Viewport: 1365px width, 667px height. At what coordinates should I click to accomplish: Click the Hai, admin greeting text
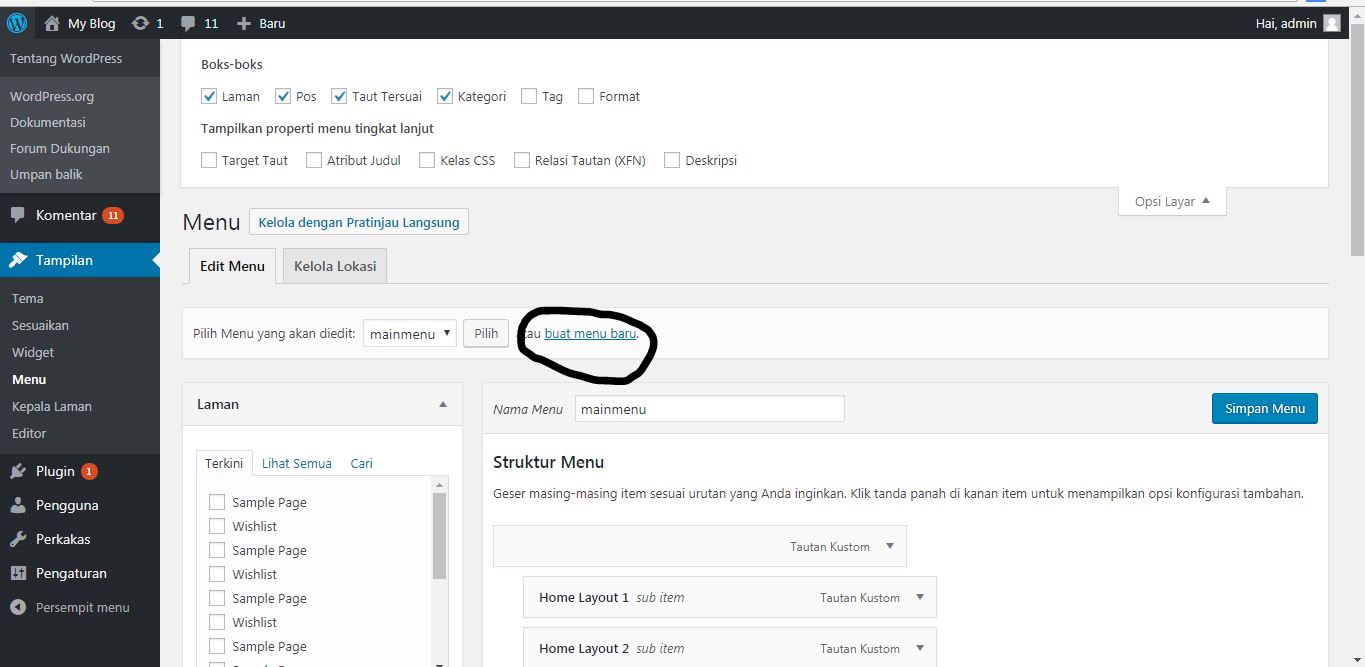pos(1286,23)
